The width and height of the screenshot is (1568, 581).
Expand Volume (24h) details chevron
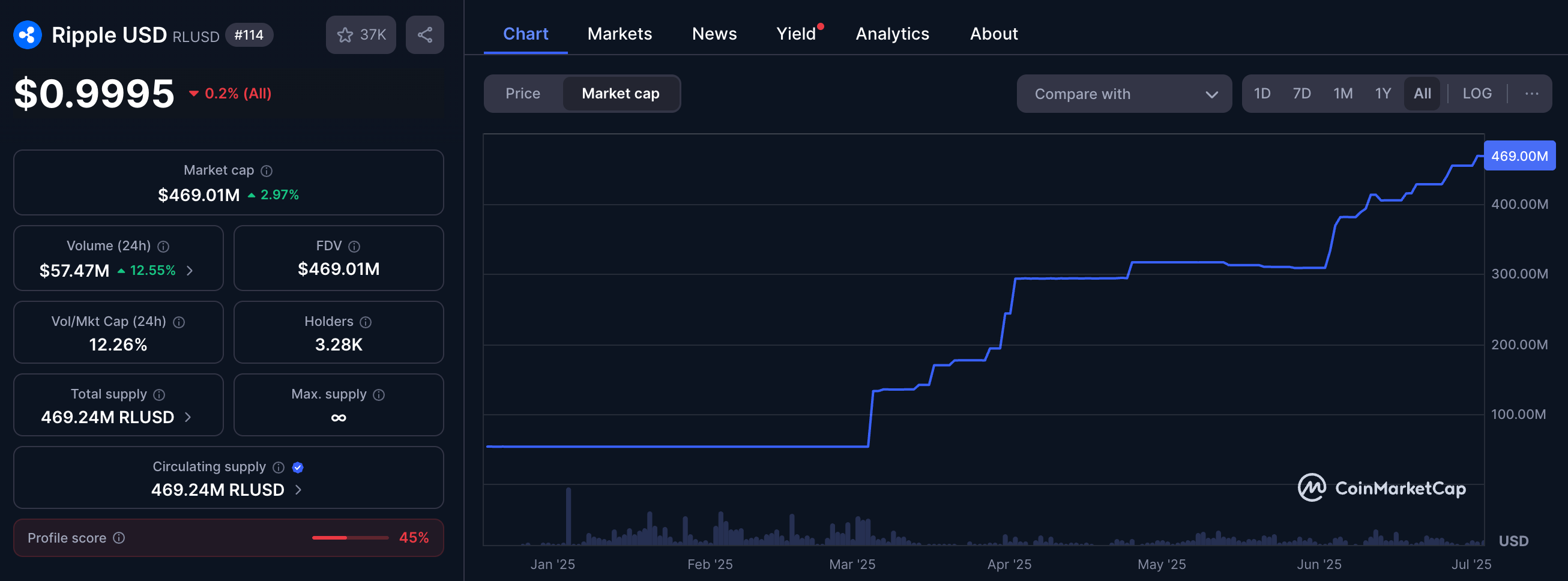pyautogui.click(x=190, y=271)
